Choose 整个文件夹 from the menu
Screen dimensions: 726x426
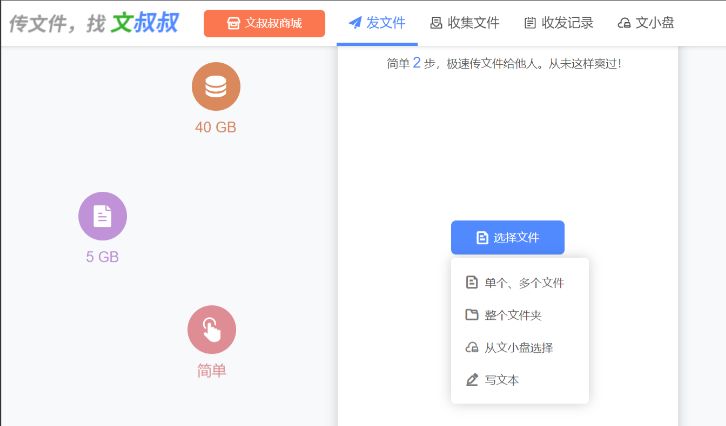519,315
